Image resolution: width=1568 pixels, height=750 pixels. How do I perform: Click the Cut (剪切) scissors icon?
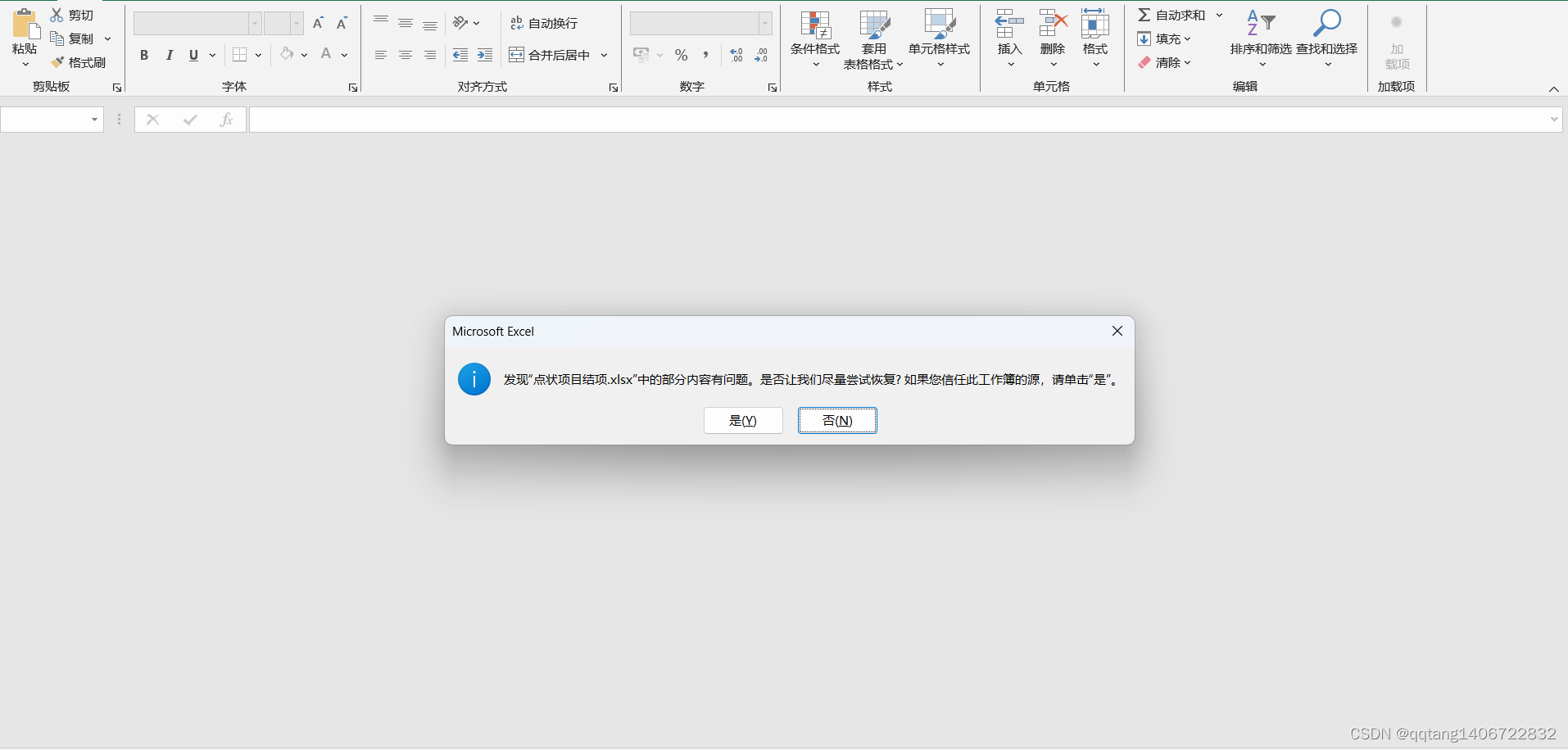(57, 15)
